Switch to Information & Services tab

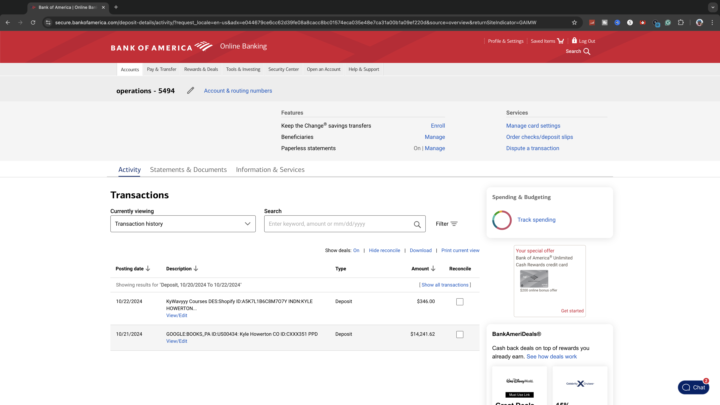point(270,169)
